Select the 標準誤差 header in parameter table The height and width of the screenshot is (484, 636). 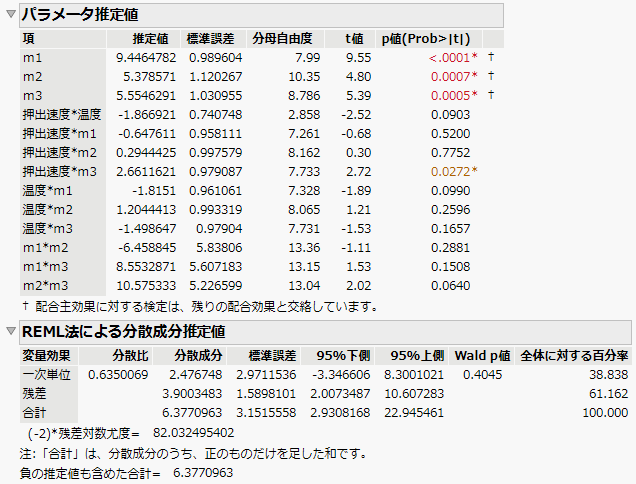(211, 39)
